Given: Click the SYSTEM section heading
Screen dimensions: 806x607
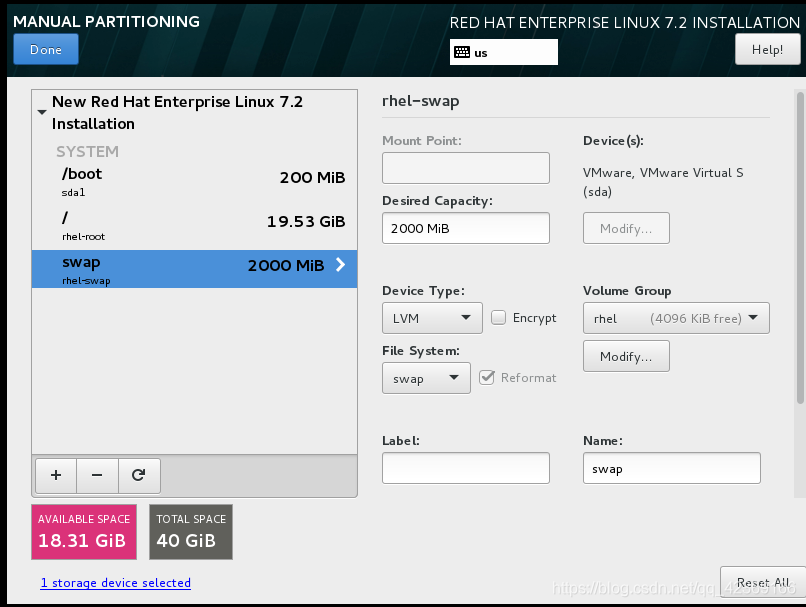Looking at the screenshot, I should click(87, 152).
